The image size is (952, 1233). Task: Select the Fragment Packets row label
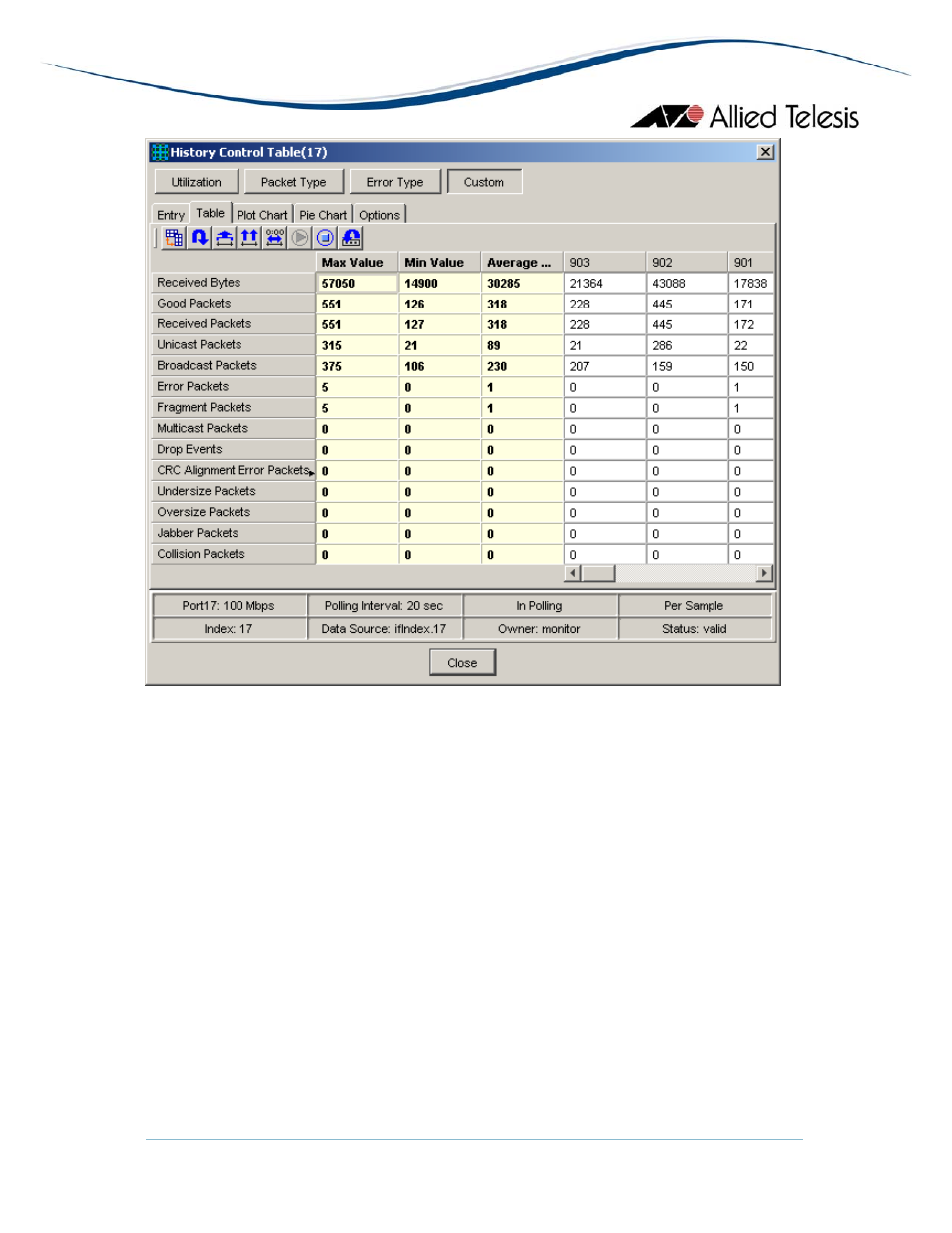234,408
